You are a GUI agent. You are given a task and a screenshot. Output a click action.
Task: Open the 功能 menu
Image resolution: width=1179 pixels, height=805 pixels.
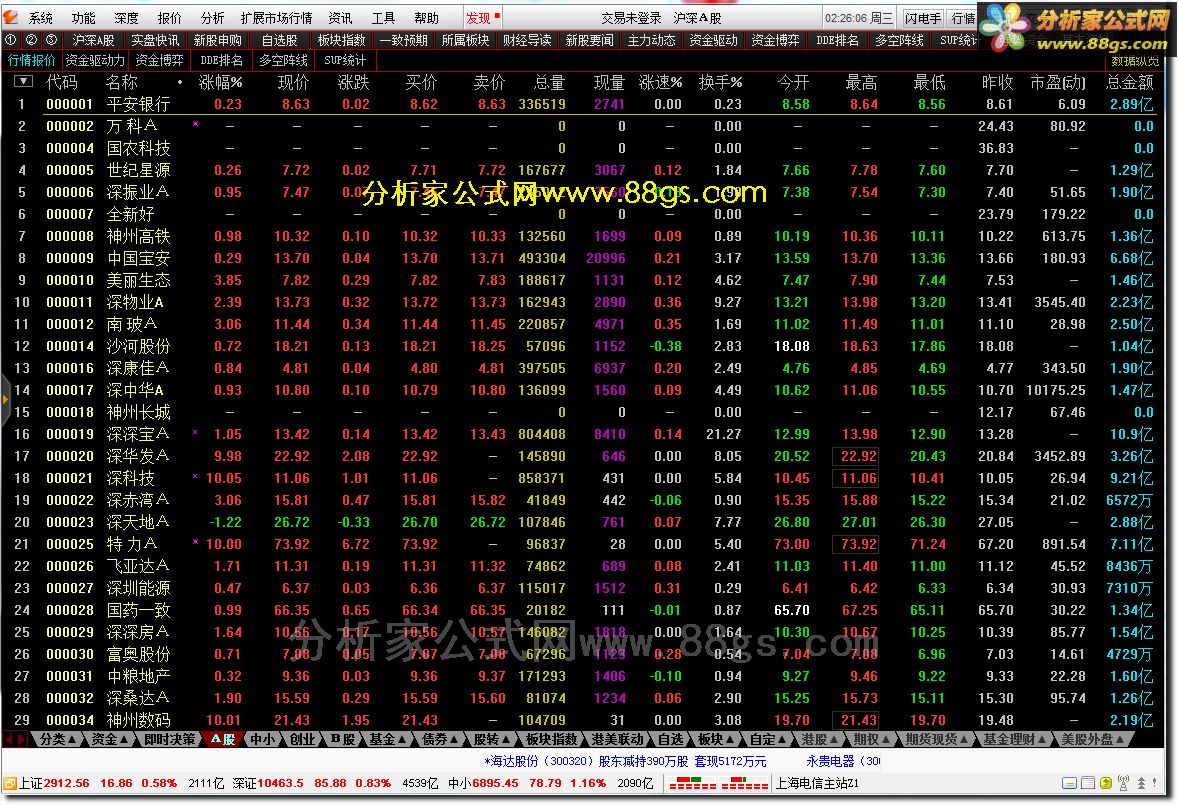(x=83, y=18)
